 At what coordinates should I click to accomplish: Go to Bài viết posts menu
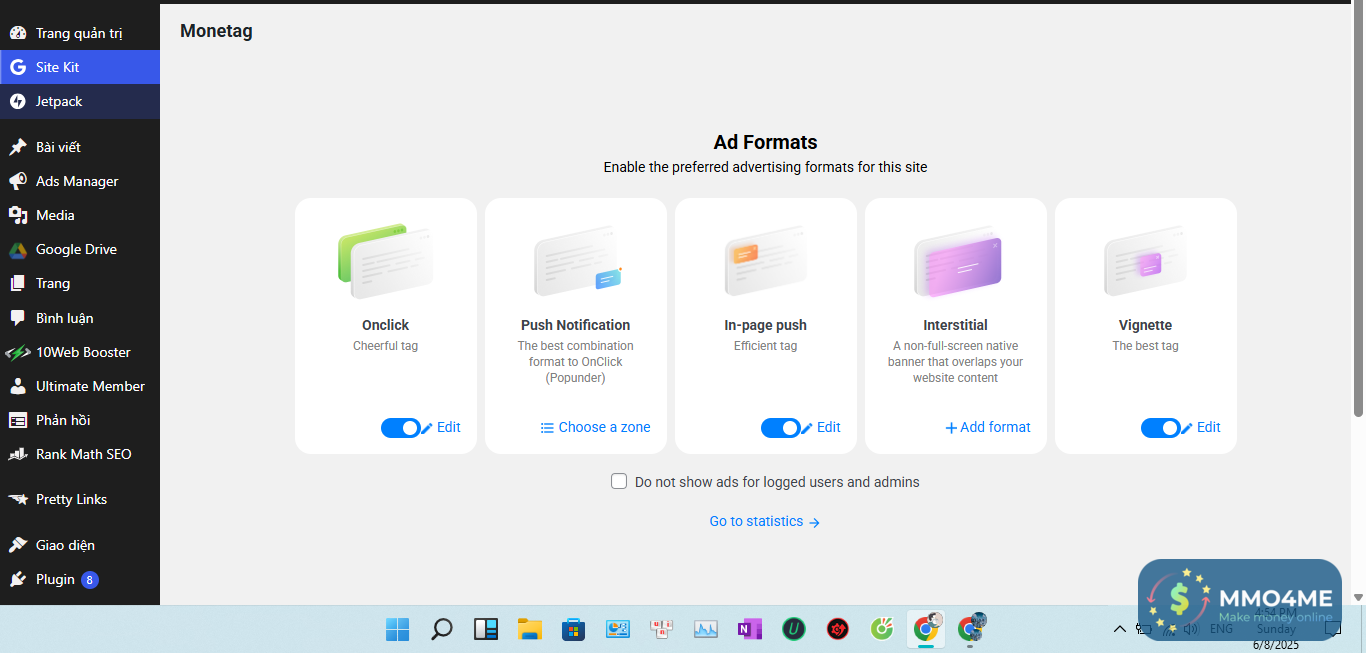pos(80,147)
